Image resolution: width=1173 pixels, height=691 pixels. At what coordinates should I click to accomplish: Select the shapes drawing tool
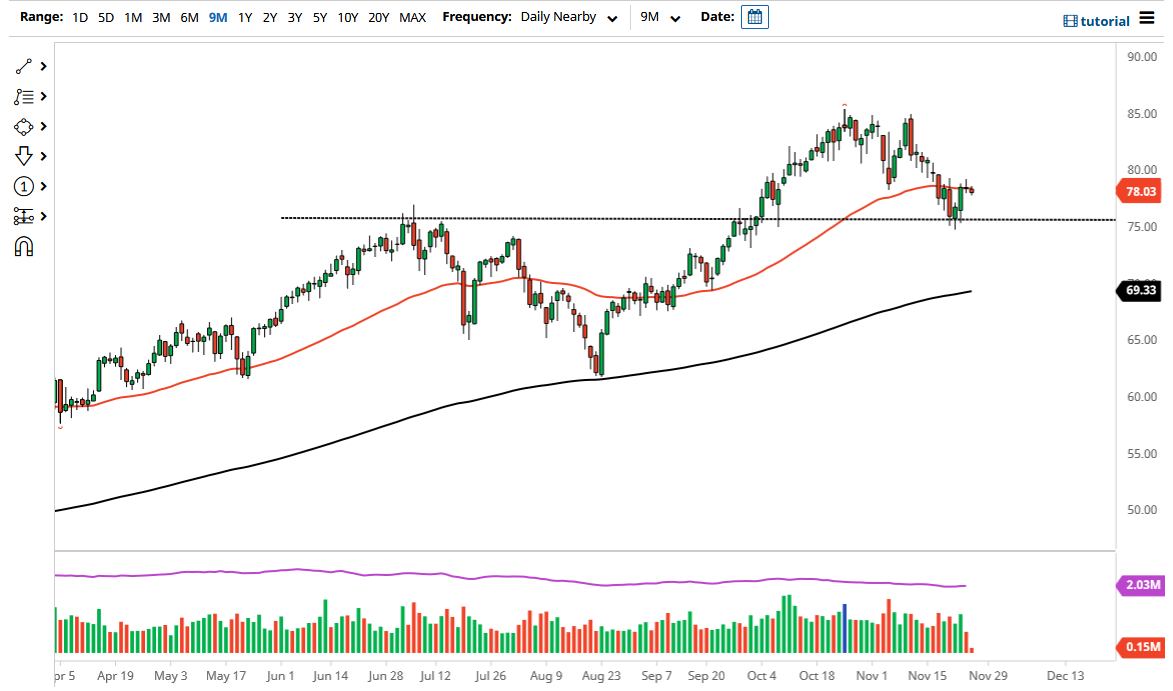tap(22, 126)
